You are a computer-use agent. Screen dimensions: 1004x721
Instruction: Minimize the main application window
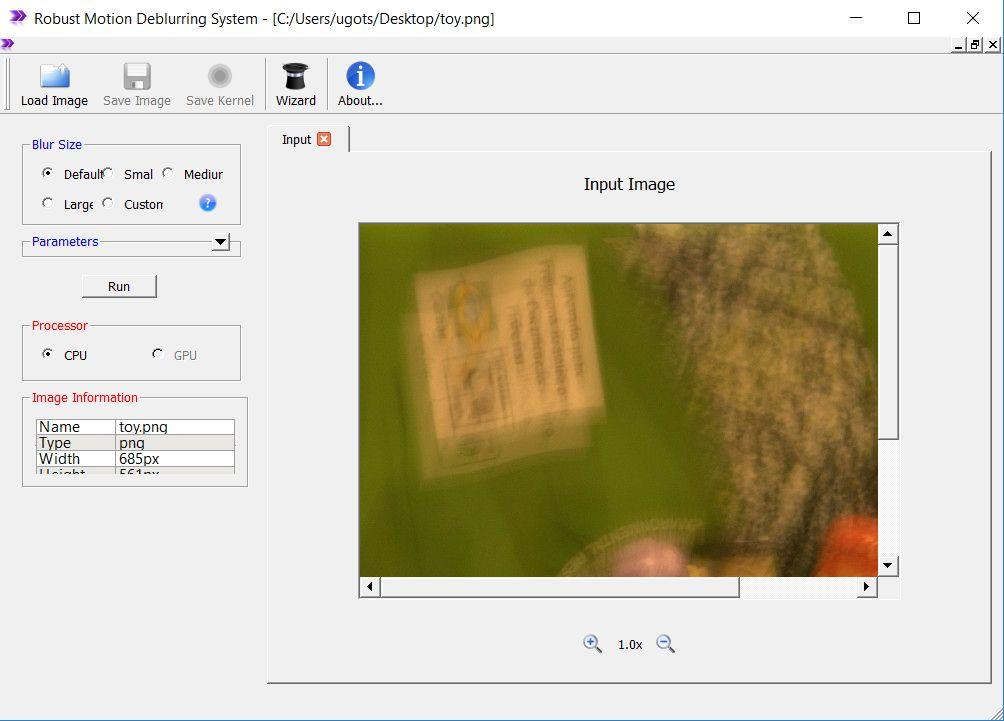(x=855, y=18)
